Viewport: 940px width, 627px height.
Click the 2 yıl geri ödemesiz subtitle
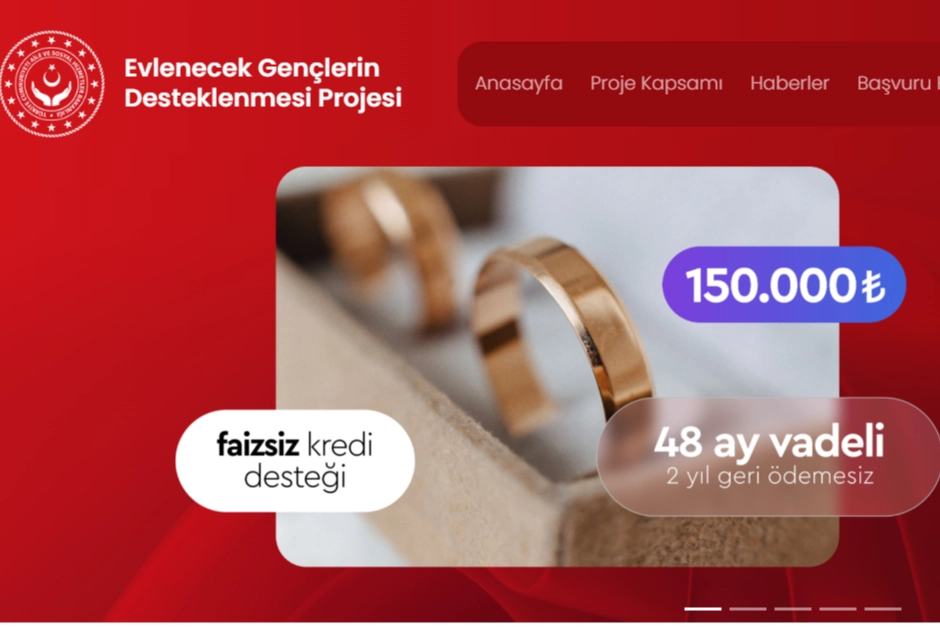point(770,477)
